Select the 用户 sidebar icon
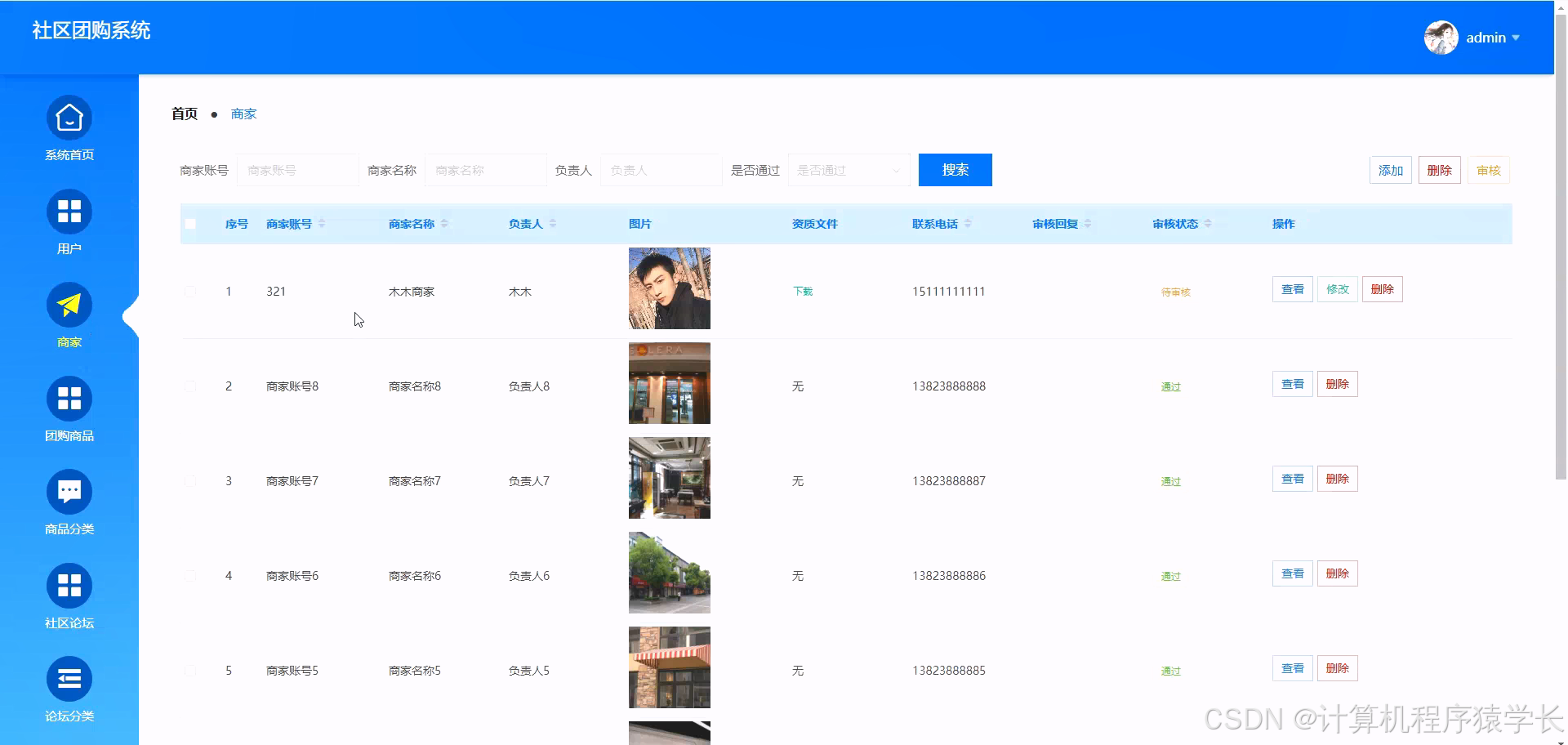1568x745 pixels. point(69,221)
